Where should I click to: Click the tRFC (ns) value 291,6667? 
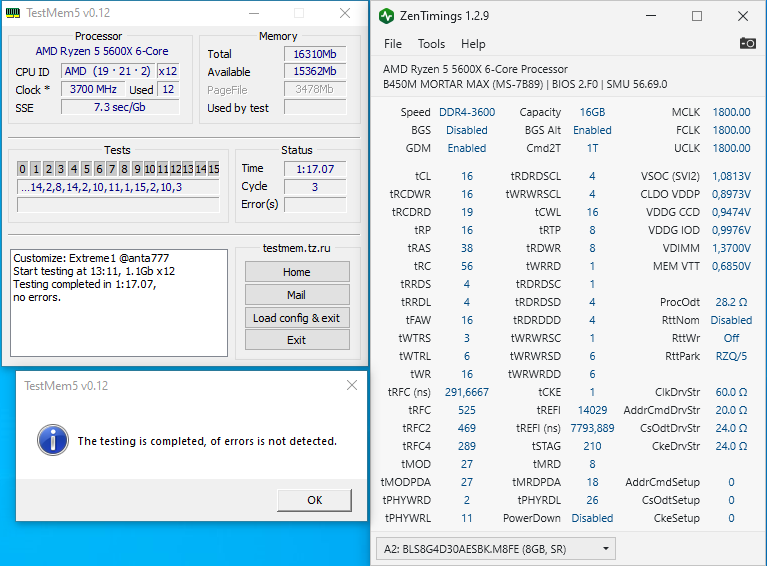(467, 392)
